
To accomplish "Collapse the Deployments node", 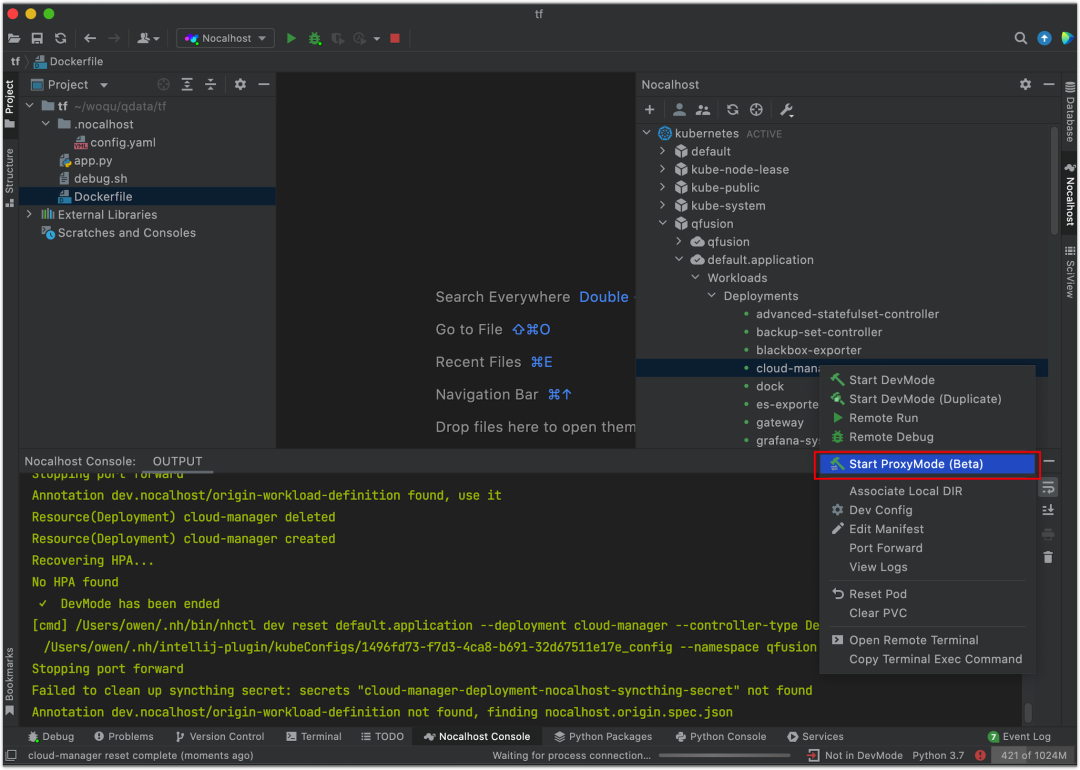I will [712, 295].
